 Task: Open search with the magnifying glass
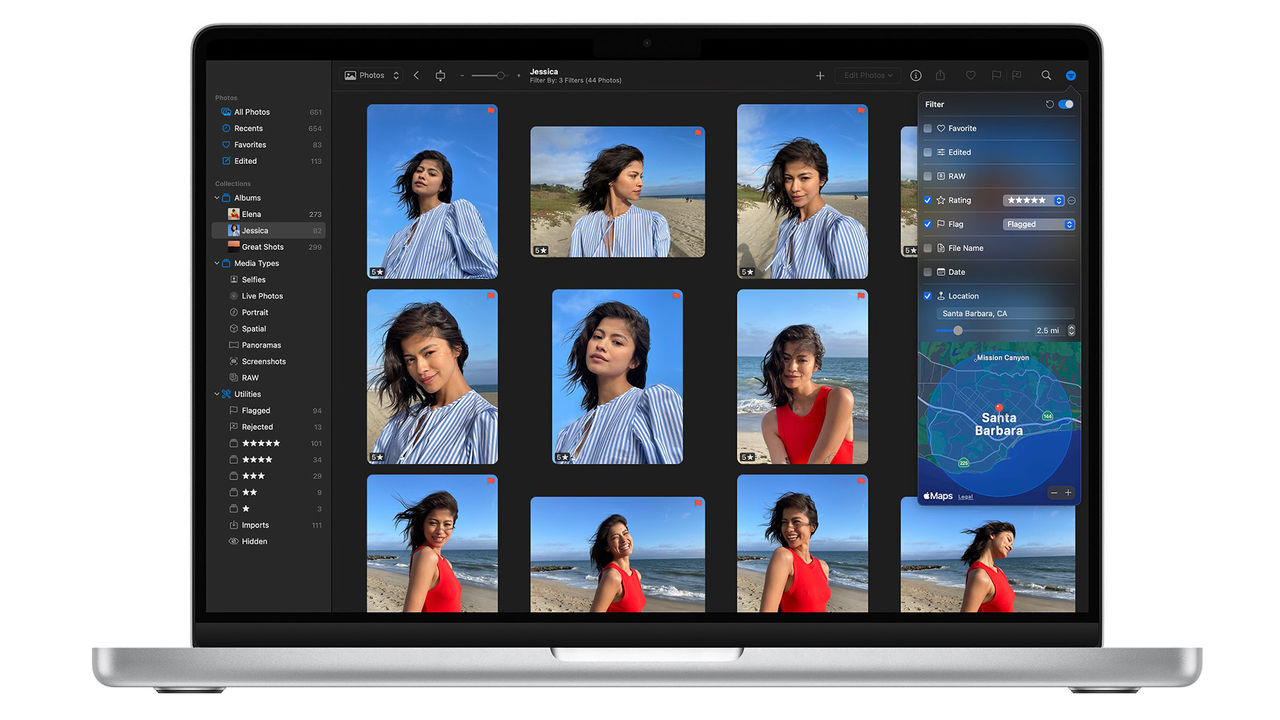click(1046, 75)
